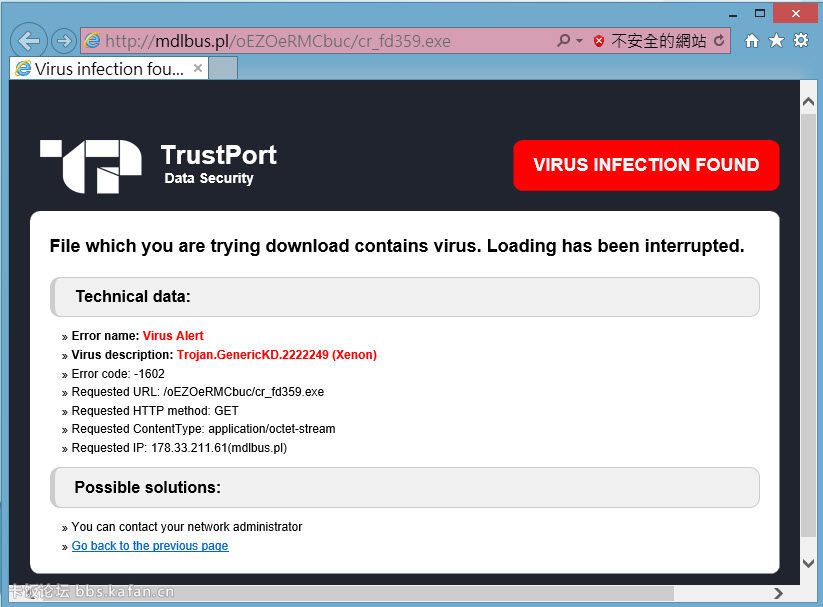Open the address bar dropdown arrow
This screenshot has height=607, width=823.
(x=579, y=41)
